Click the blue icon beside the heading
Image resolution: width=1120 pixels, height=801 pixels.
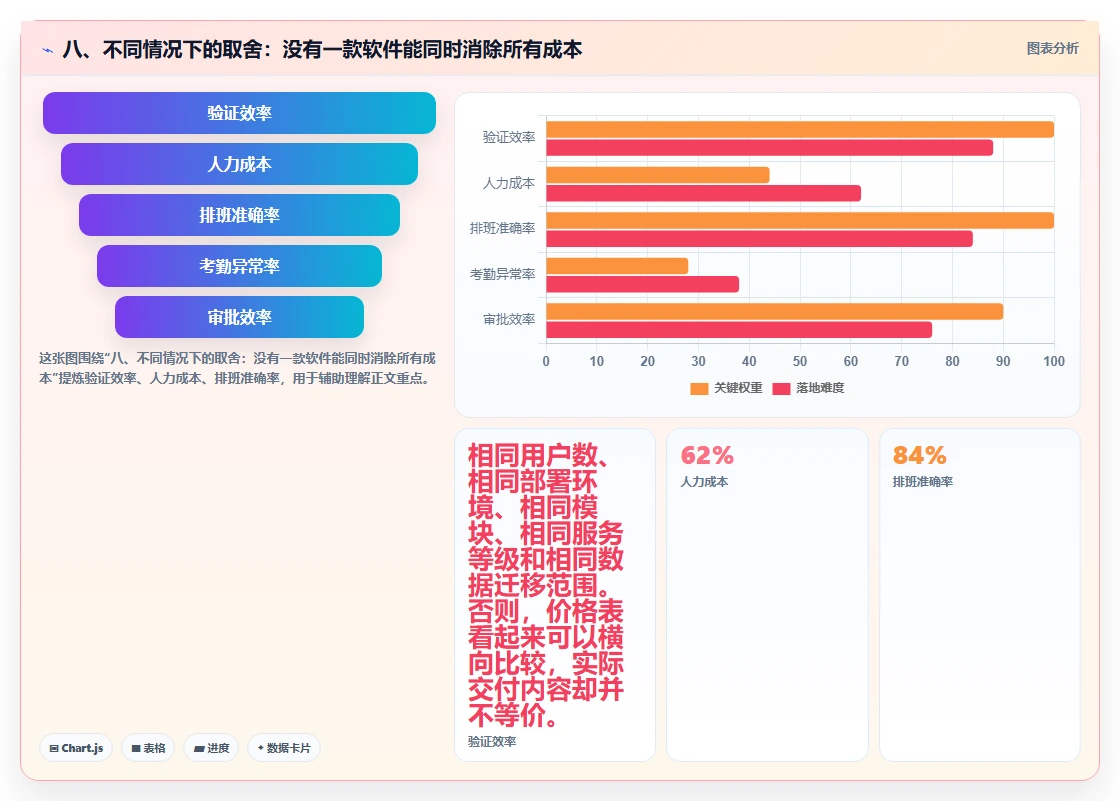click(x=47, y=50)
